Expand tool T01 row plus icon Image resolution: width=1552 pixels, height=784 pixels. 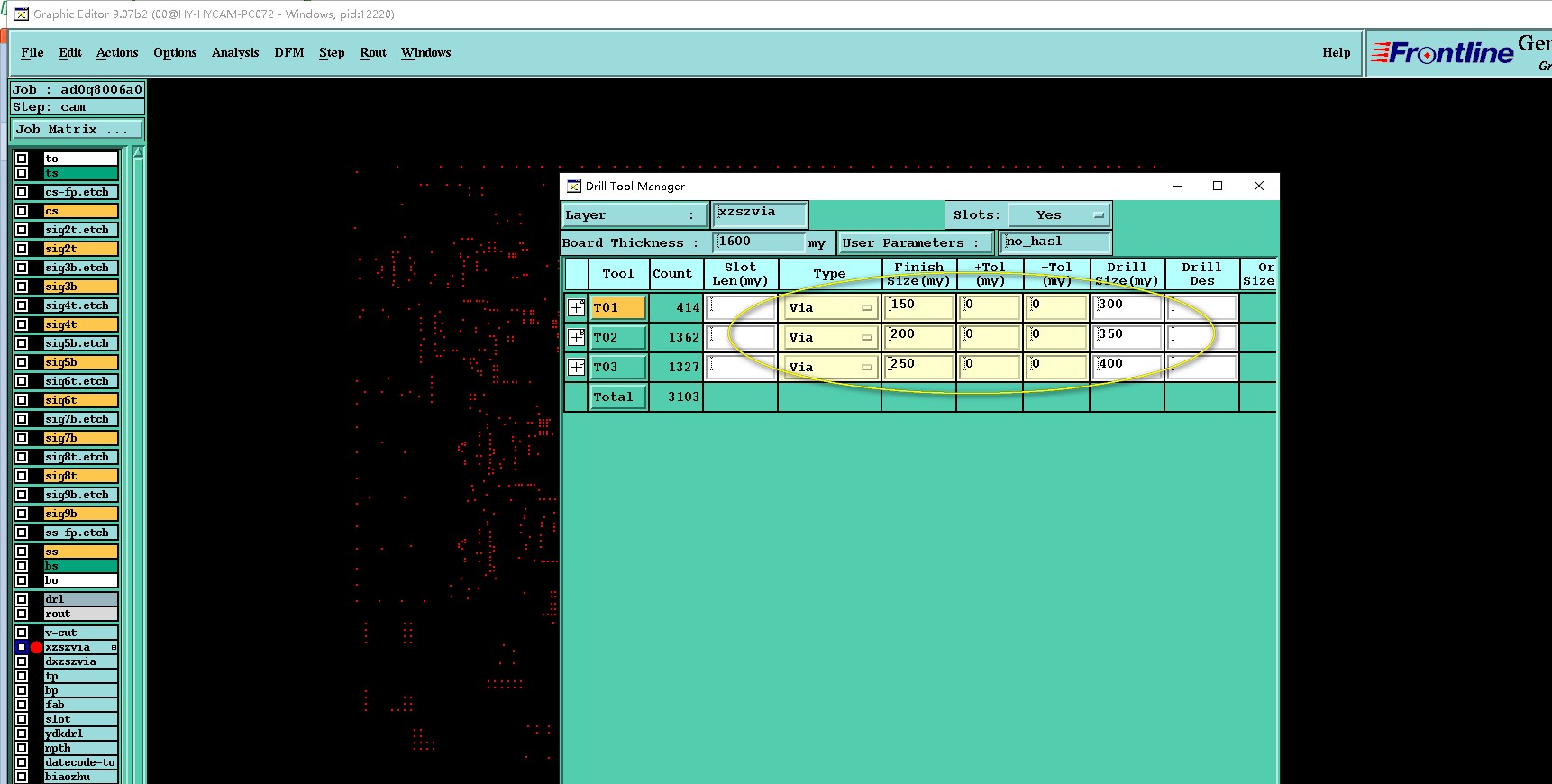tap(577, 307)
